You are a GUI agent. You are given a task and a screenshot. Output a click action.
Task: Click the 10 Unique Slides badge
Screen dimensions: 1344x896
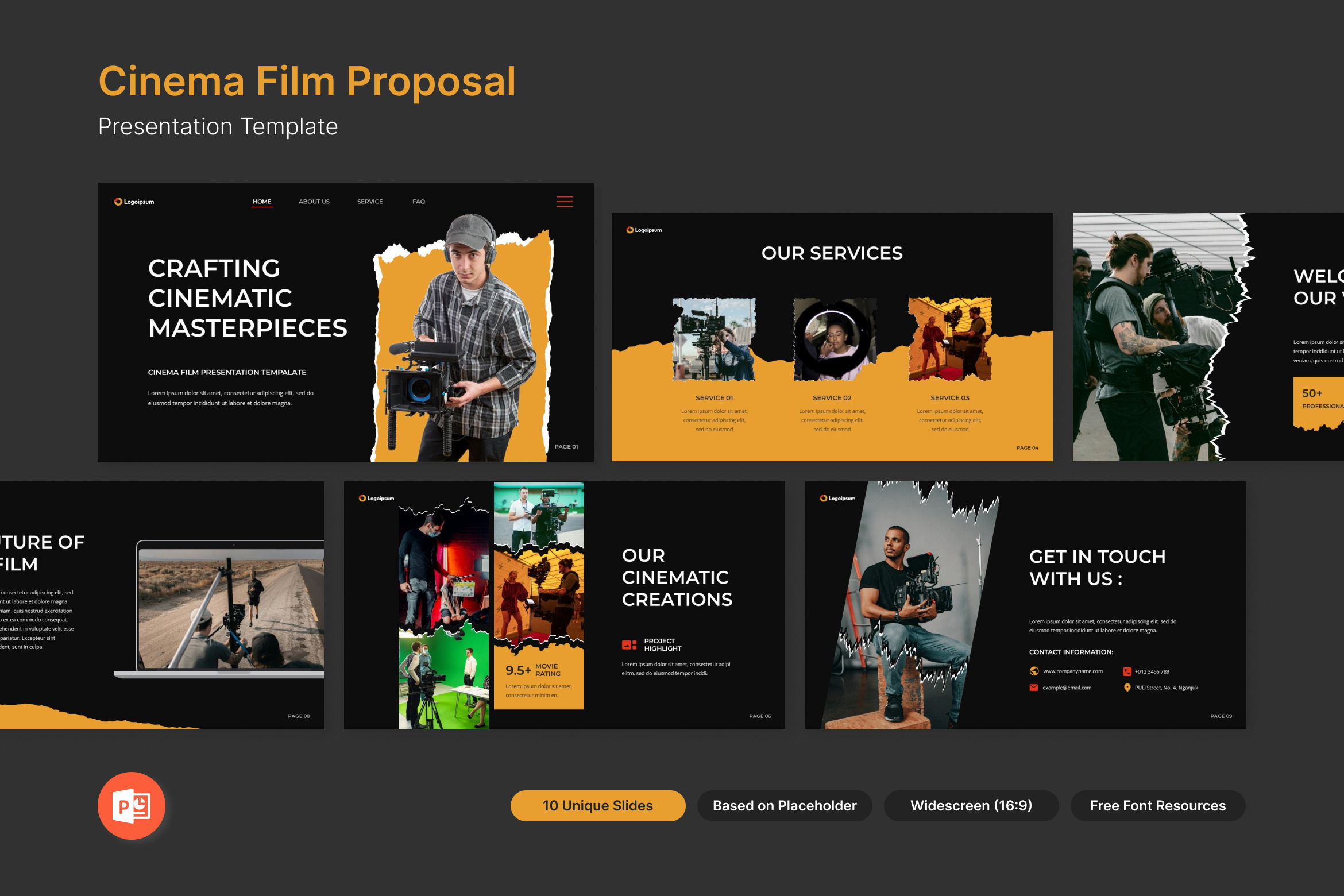click(597, 805)
